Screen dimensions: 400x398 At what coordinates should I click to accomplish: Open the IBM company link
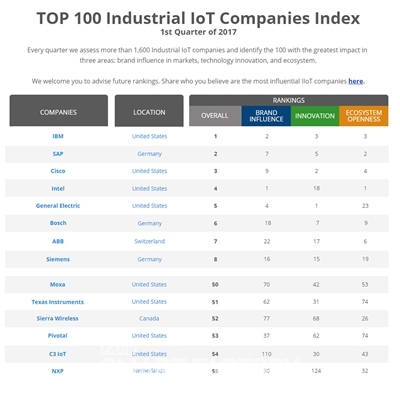58,136
